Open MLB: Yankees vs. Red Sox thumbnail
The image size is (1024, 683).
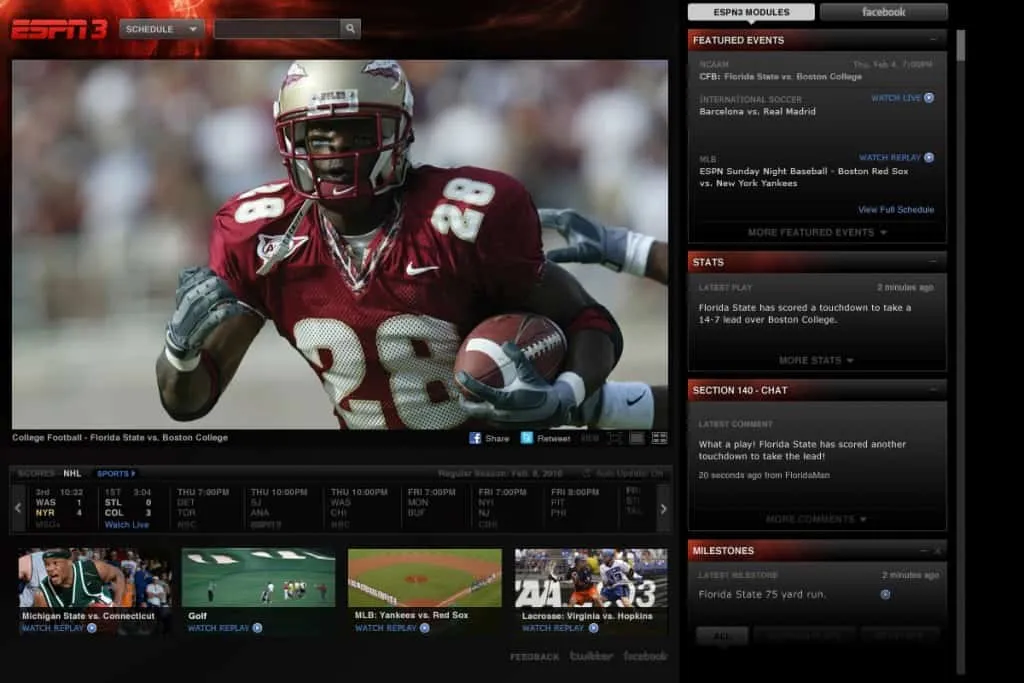425,578
